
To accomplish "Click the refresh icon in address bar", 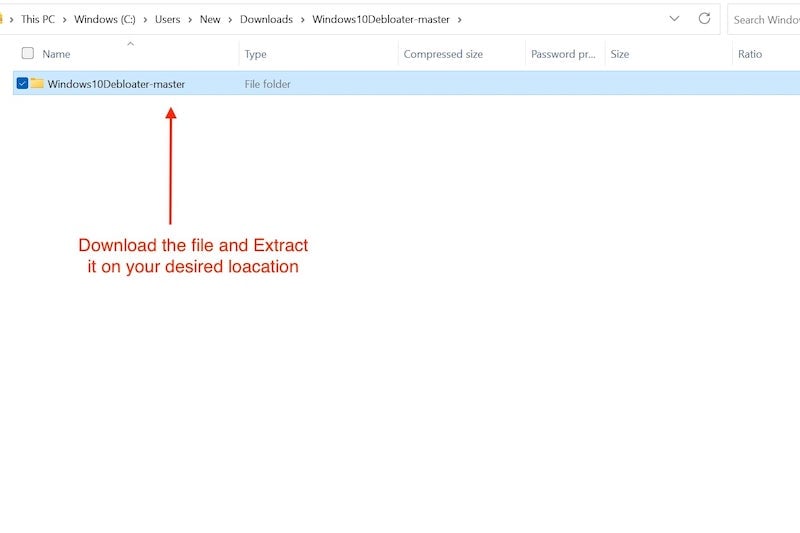I will pyautogui.click(x=704, y=19).
